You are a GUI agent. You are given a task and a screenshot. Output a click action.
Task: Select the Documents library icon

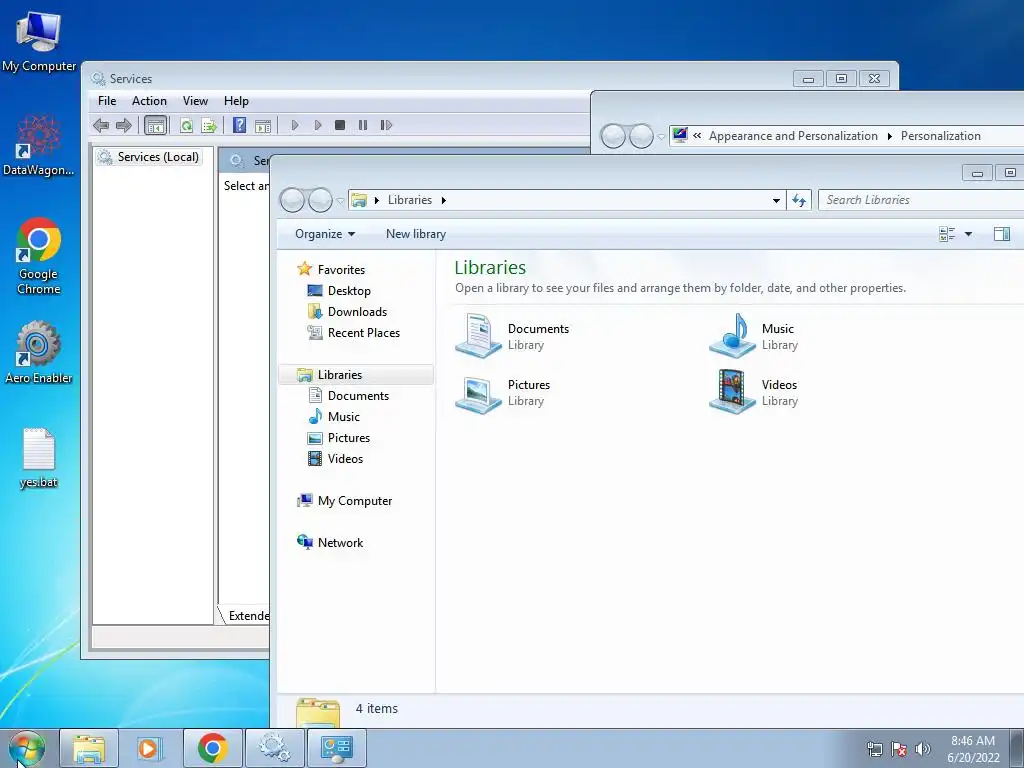(478, 336)
